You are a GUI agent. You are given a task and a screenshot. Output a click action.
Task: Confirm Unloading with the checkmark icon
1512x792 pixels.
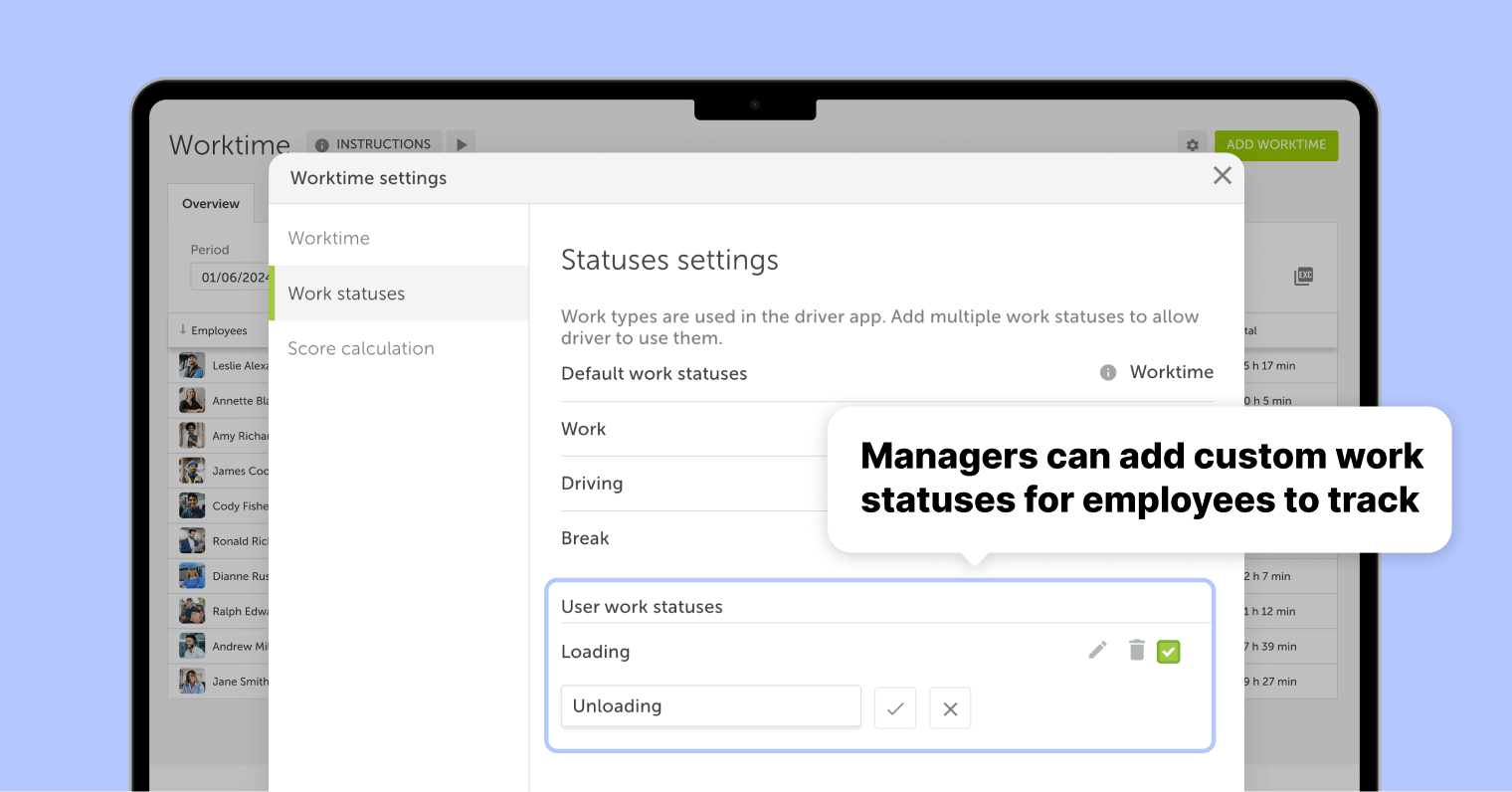pyautogui.click(x=895, y=707)
